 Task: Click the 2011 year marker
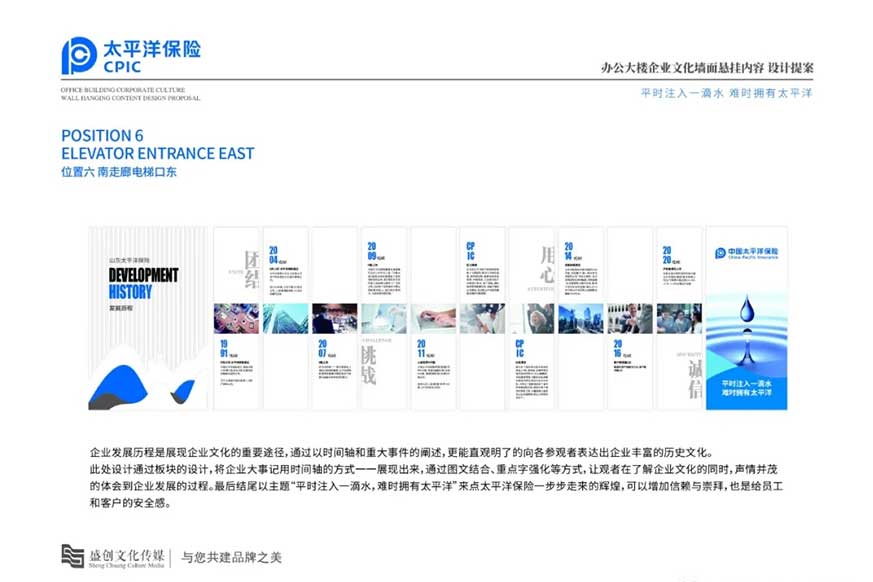point(425,349)
